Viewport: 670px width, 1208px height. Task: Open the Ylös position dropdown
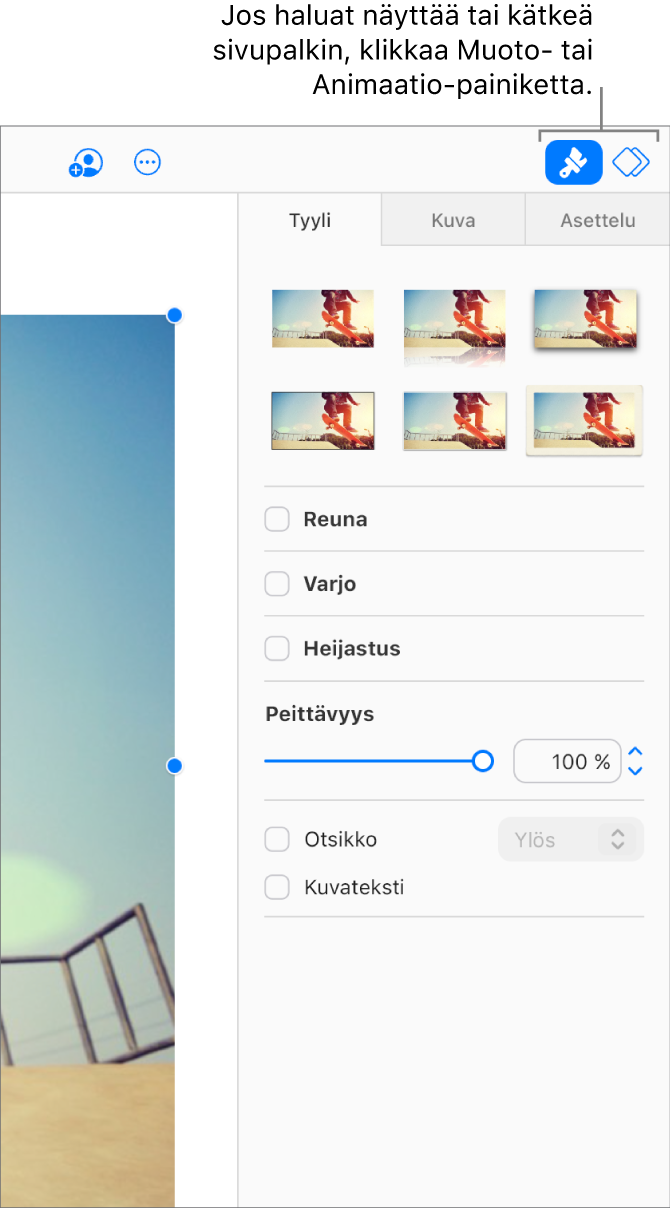(571, 840)
